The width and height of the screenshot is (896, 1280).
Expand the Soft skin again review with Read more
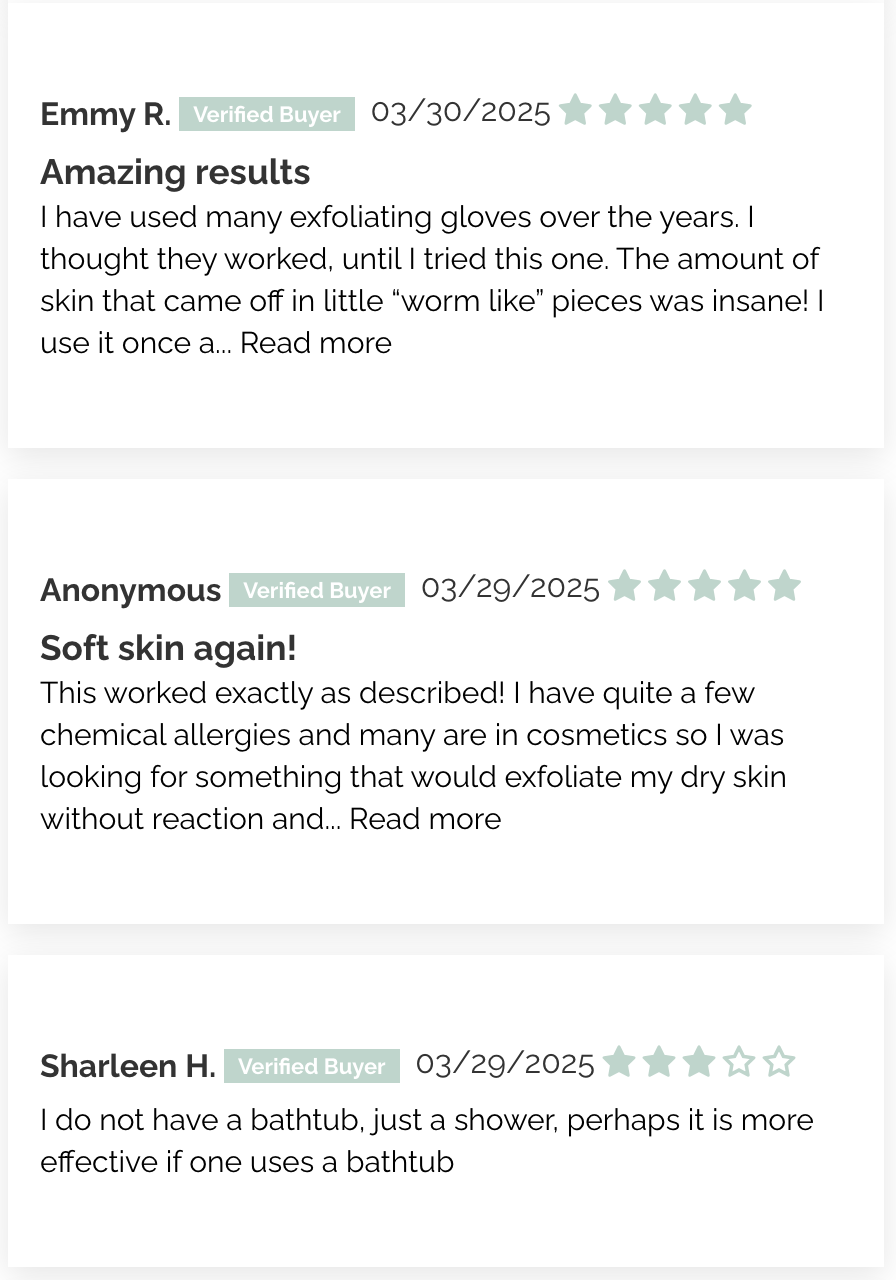click(x=425, y=819)
